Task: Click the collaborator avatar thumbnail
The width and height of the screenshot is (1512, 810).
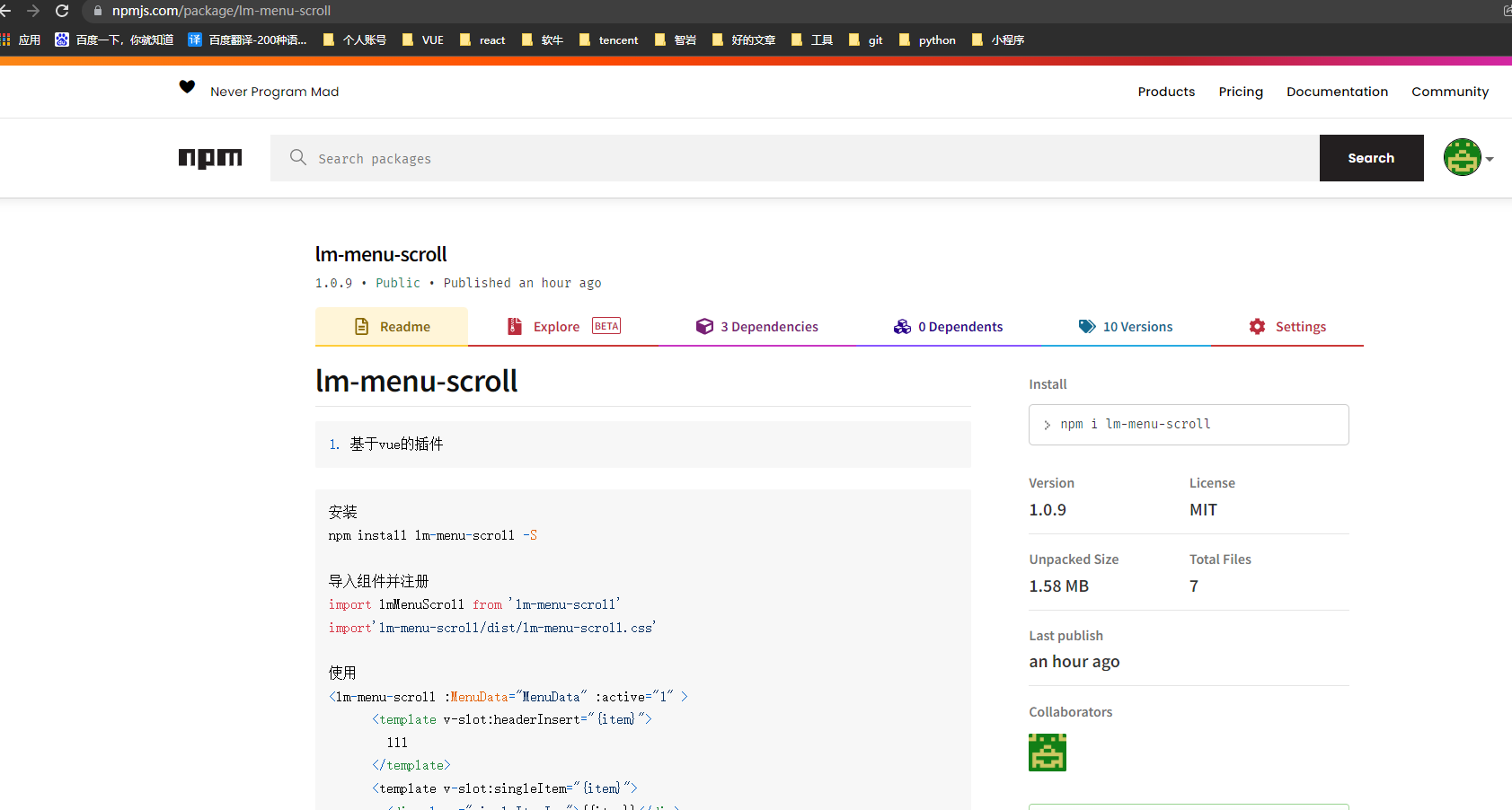Action: (x=1048, y=753)
